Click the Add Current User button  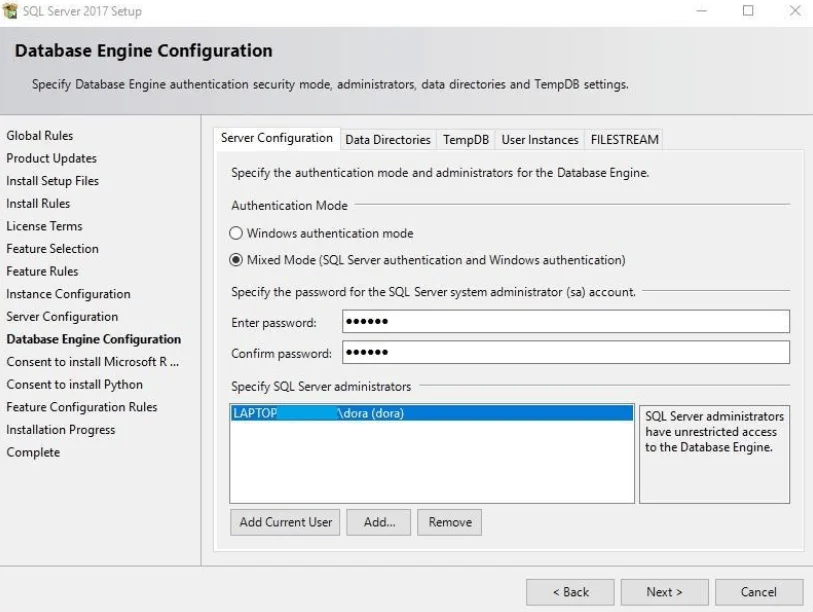tap(284, 522)
